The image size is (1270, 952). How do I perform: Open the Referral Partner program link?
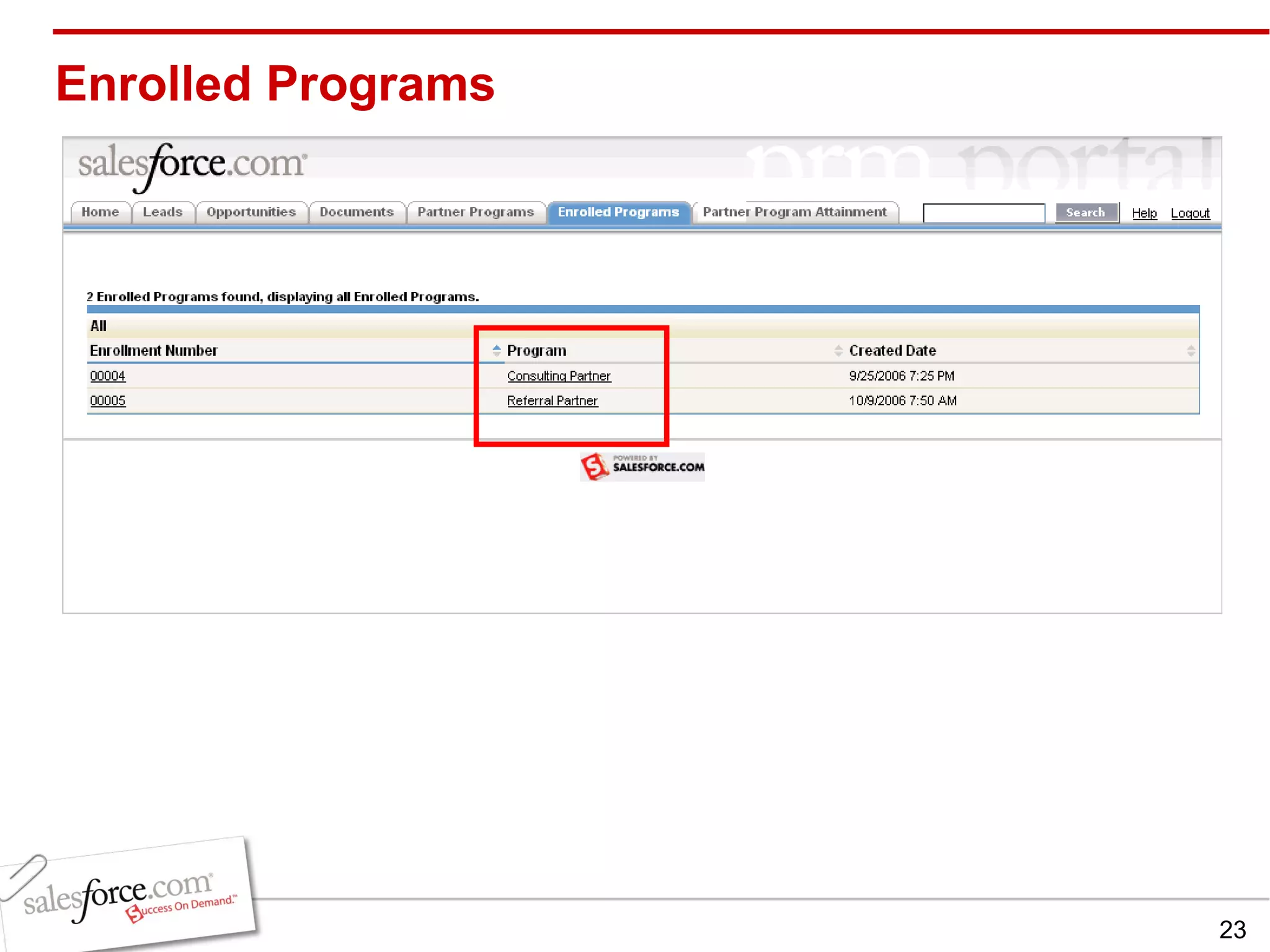tap(552, 400)
